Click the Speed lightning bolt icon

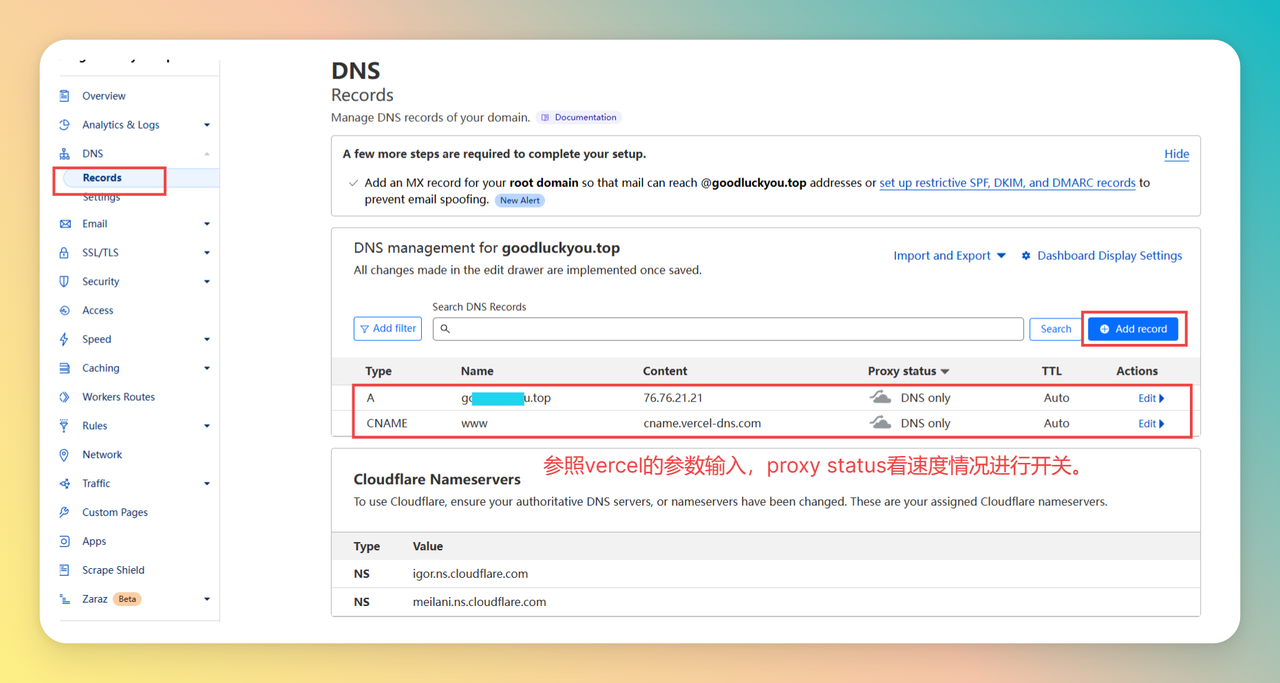click(65, 340)
